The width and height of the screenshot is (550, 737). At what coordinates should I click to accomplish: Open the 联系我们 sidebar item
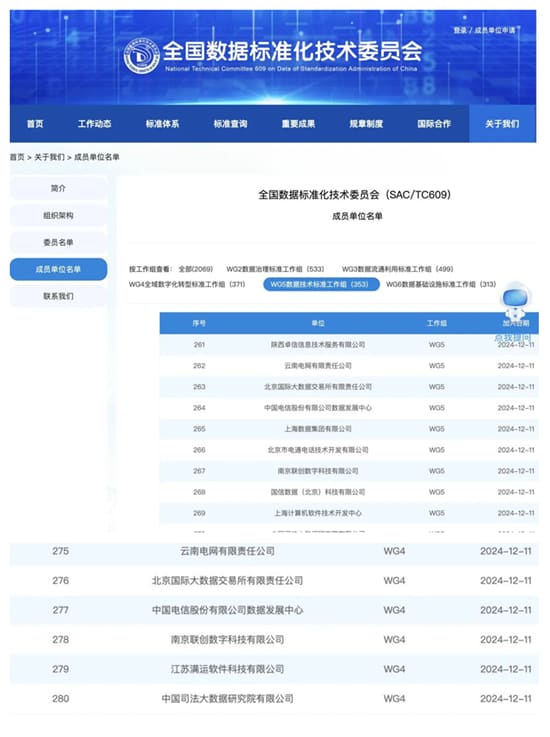[58, 296]
